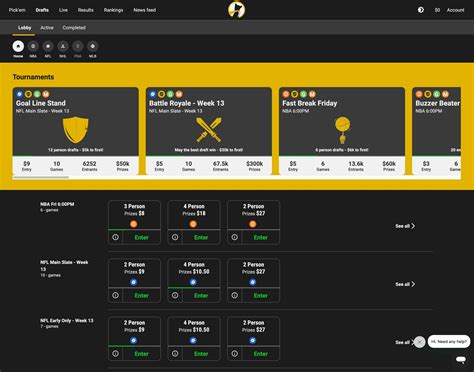The height and width of the screenshot is (372, 474).
Task: Switch to the Lobby tab
Action: tap(24, 28)
